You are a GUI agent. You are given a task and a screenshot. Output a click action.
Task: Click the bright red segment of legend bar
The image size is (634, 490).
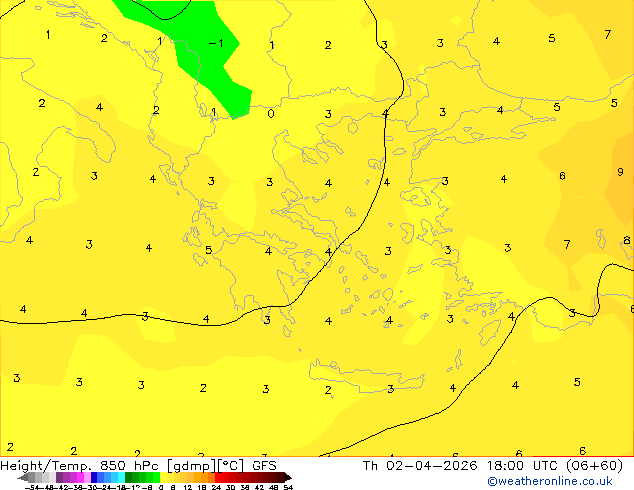218,477
